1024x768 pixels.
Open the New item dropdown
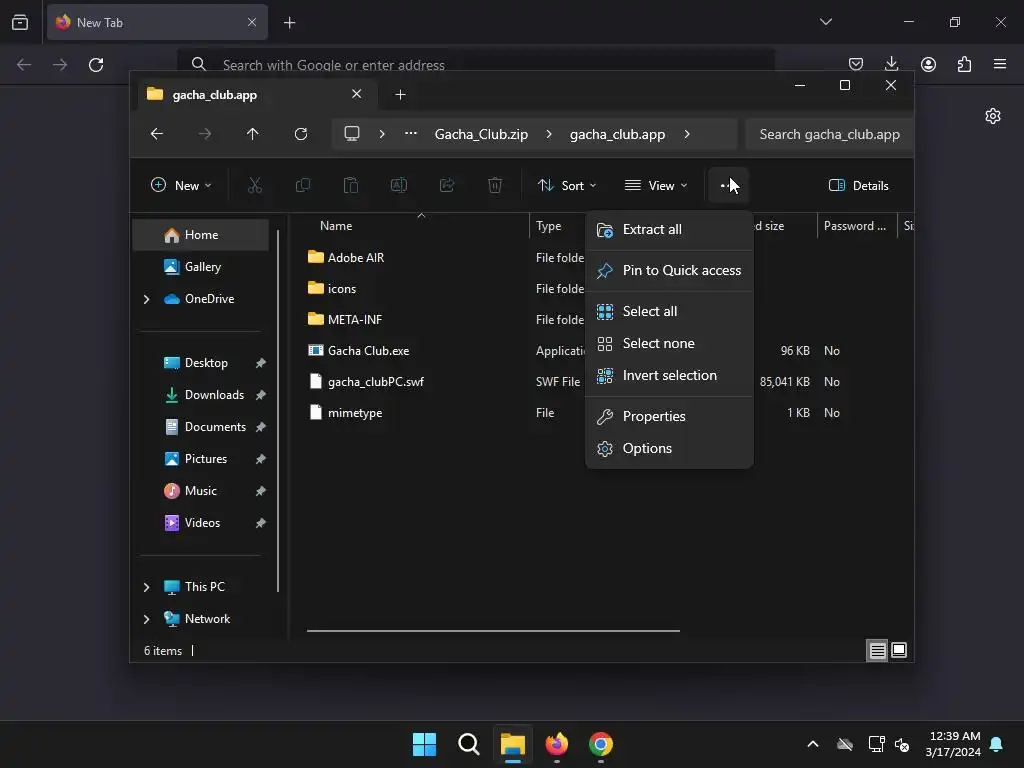181,185
